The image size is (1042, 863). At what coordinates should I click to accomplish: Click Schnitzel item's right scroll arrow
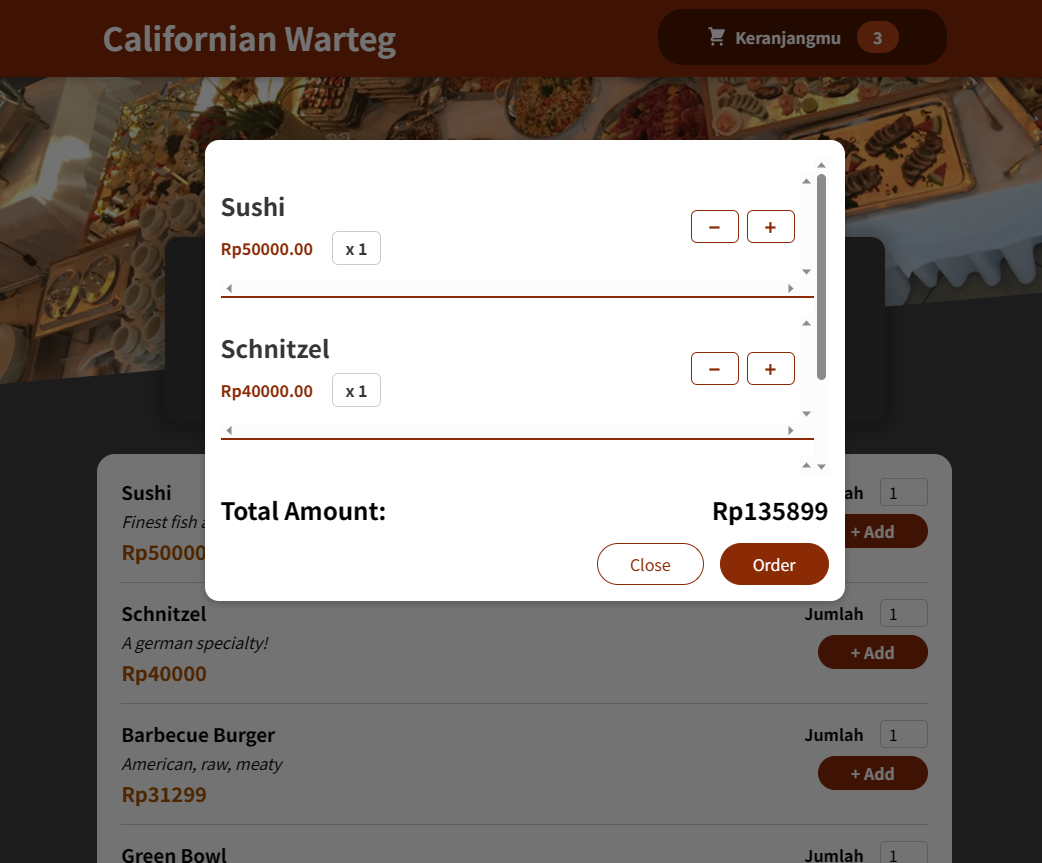point(791,431)
